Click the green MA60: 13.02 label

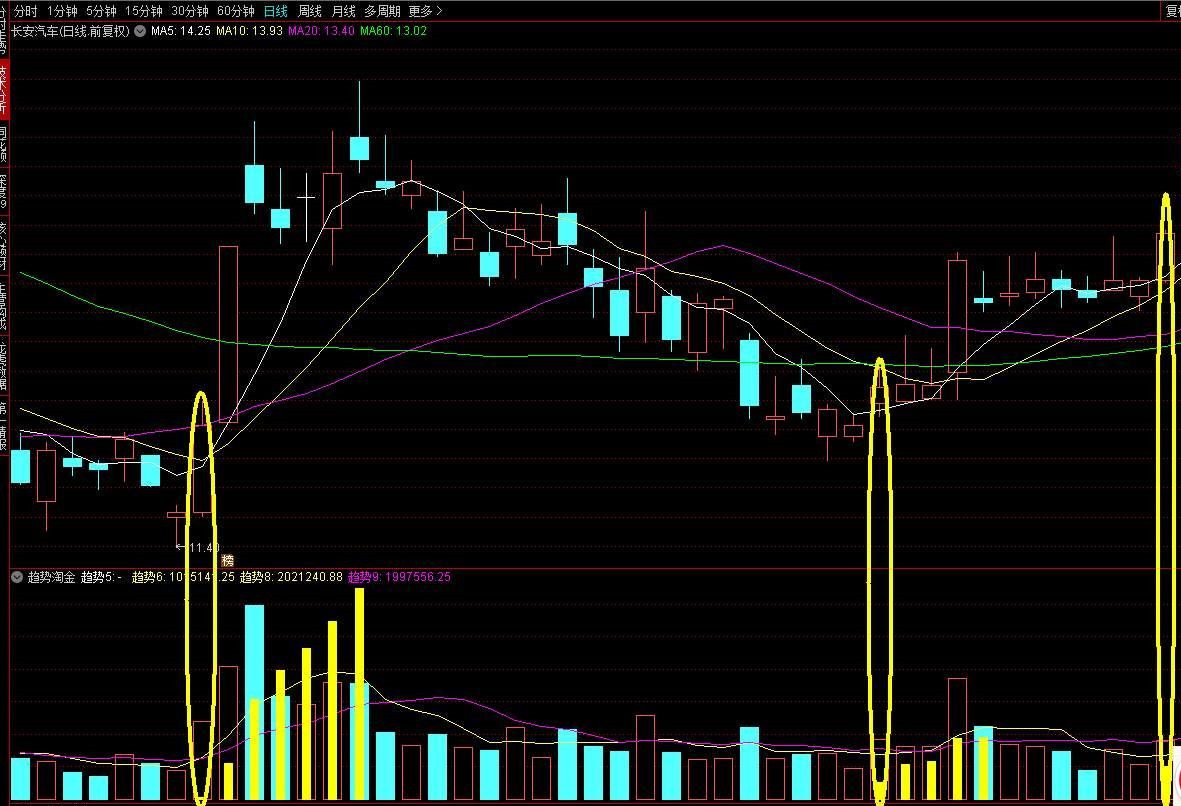tap(393, 31)
